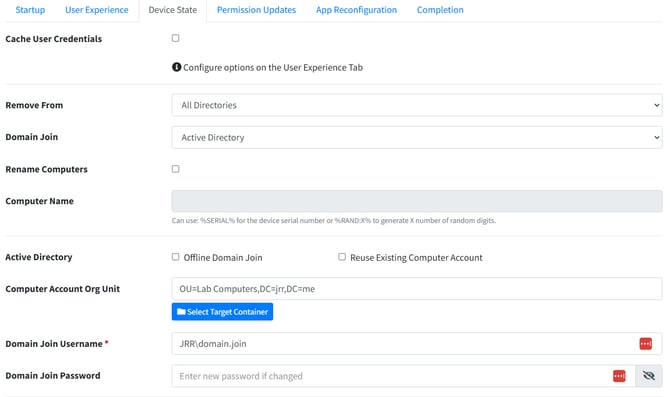Enable Offline Domain Join checkbox
The width and height of the screenshot is (670, 397).
click(176, 257)
